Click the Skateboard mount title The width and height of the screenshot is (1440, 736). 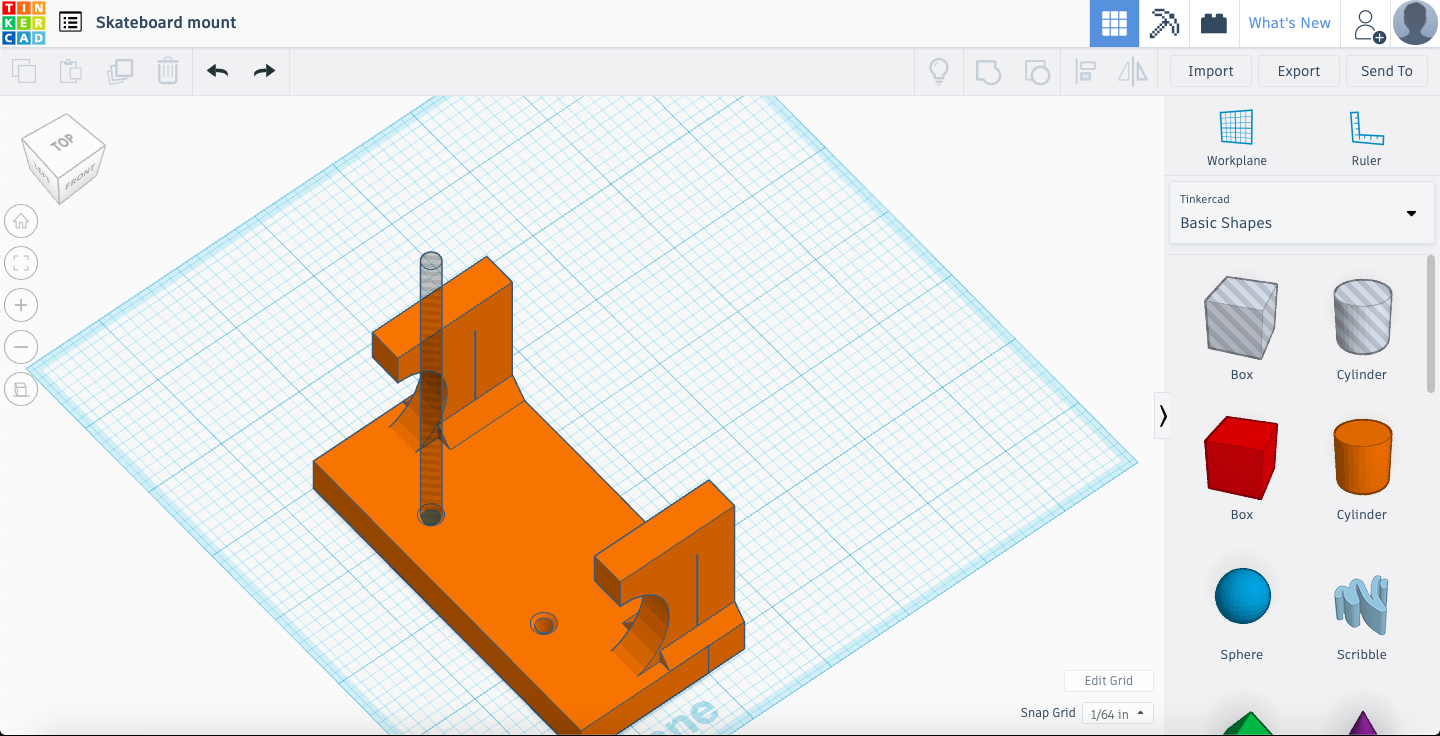166,22
